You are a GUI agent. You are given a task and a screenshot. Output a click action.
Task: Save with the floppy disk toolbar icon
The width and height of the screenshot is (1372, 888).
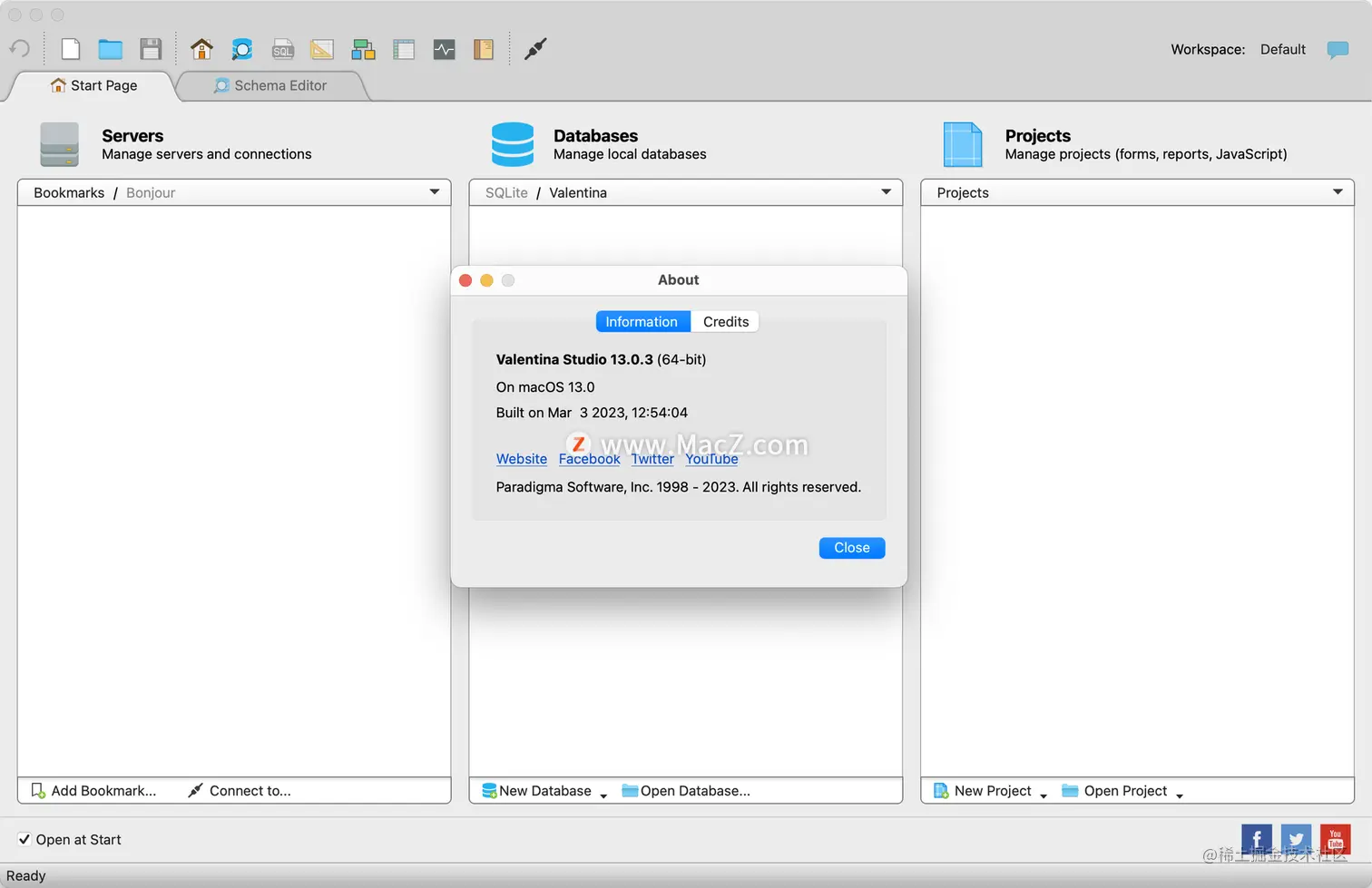[x=151, y=49]
